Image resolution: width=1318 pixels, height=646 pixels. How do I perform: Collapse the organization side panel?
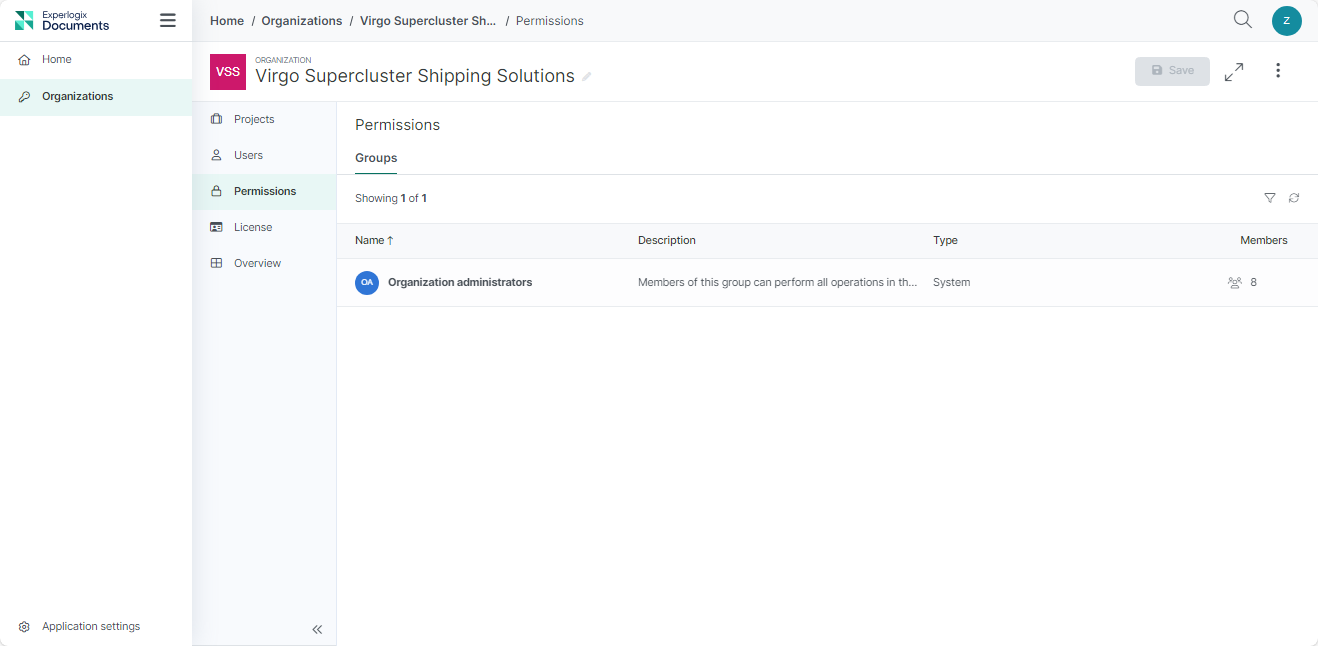pyautogui.click(x=317, y=629)
